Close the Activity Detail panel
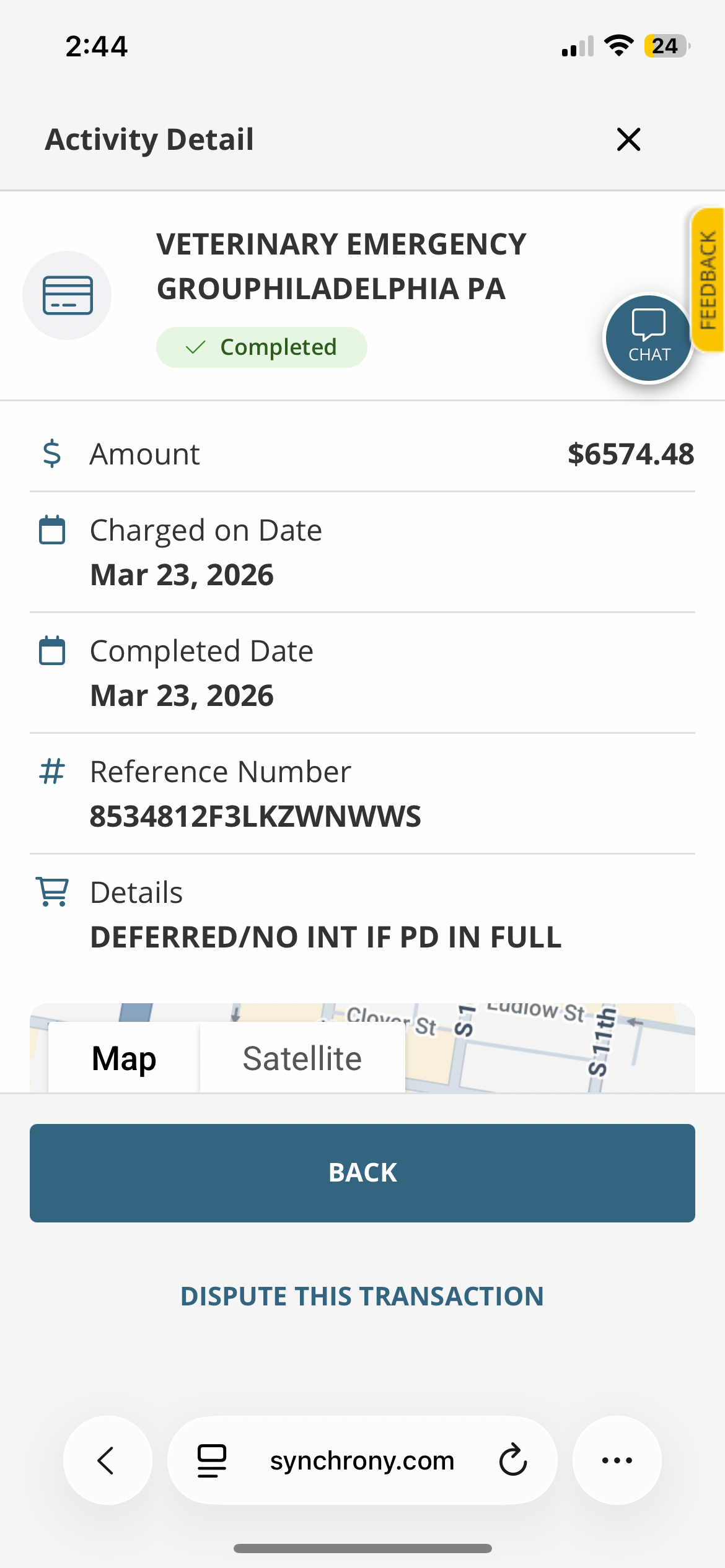 (x=628, y=139)
